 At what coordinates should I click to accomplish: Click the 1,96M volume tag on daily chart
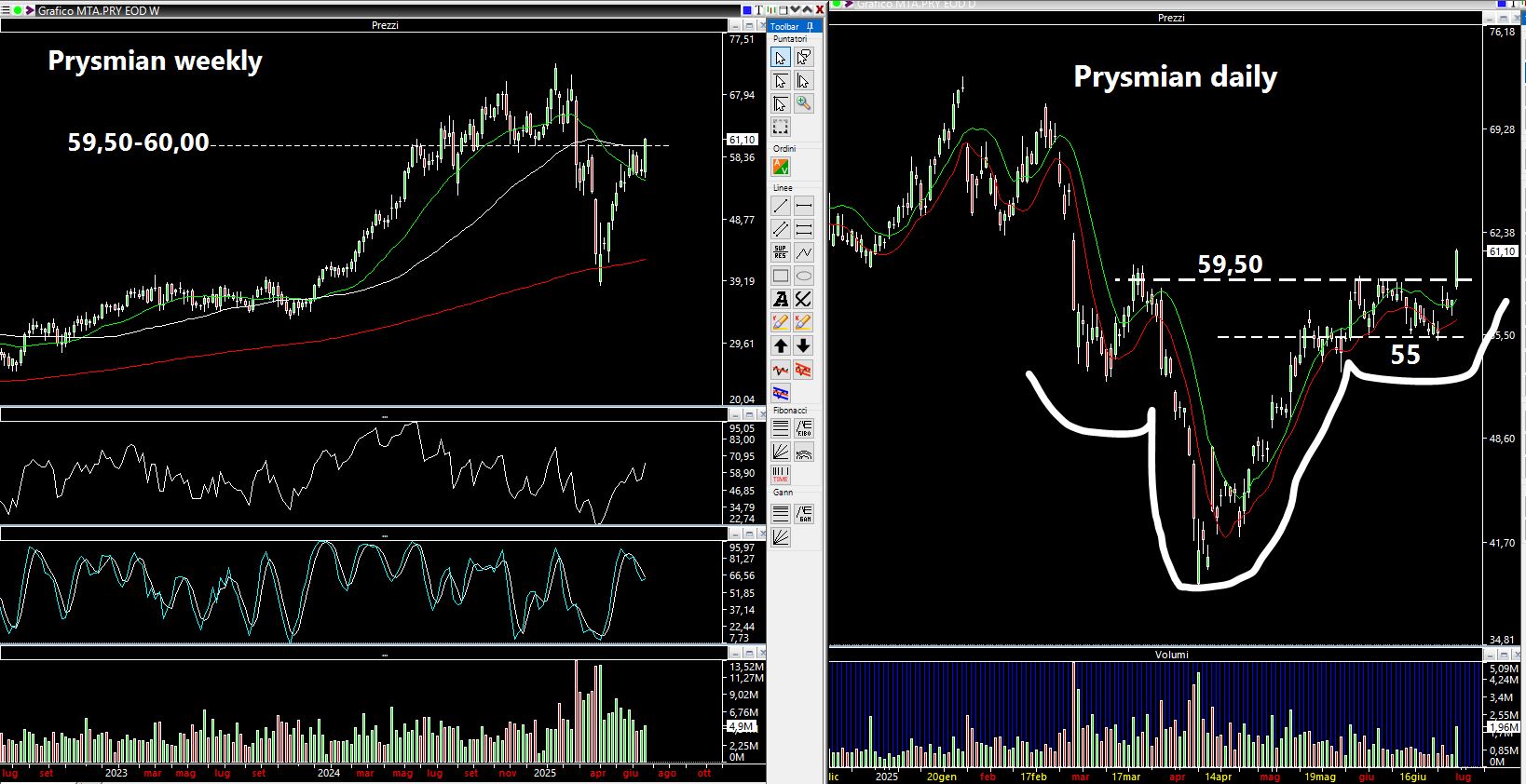[1504, 727]
